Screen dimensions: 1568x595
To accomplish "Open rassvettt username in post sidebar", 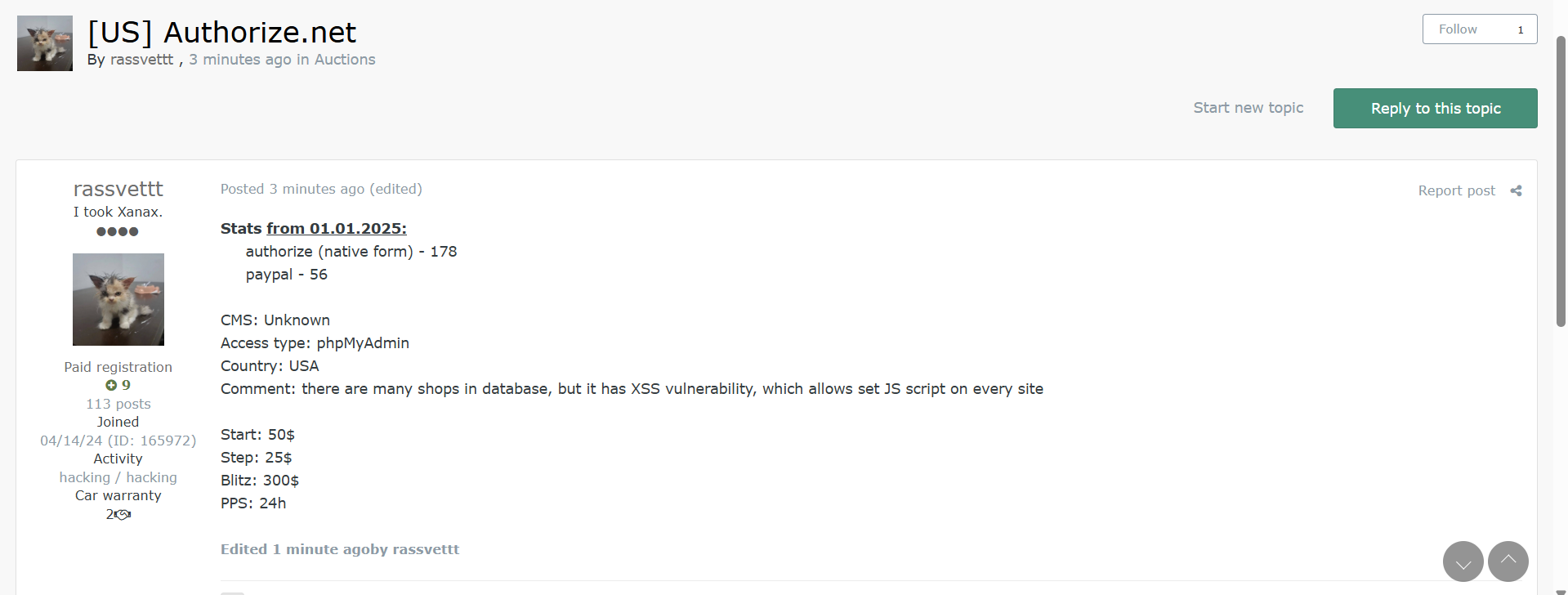I will (x=118, y=189).
